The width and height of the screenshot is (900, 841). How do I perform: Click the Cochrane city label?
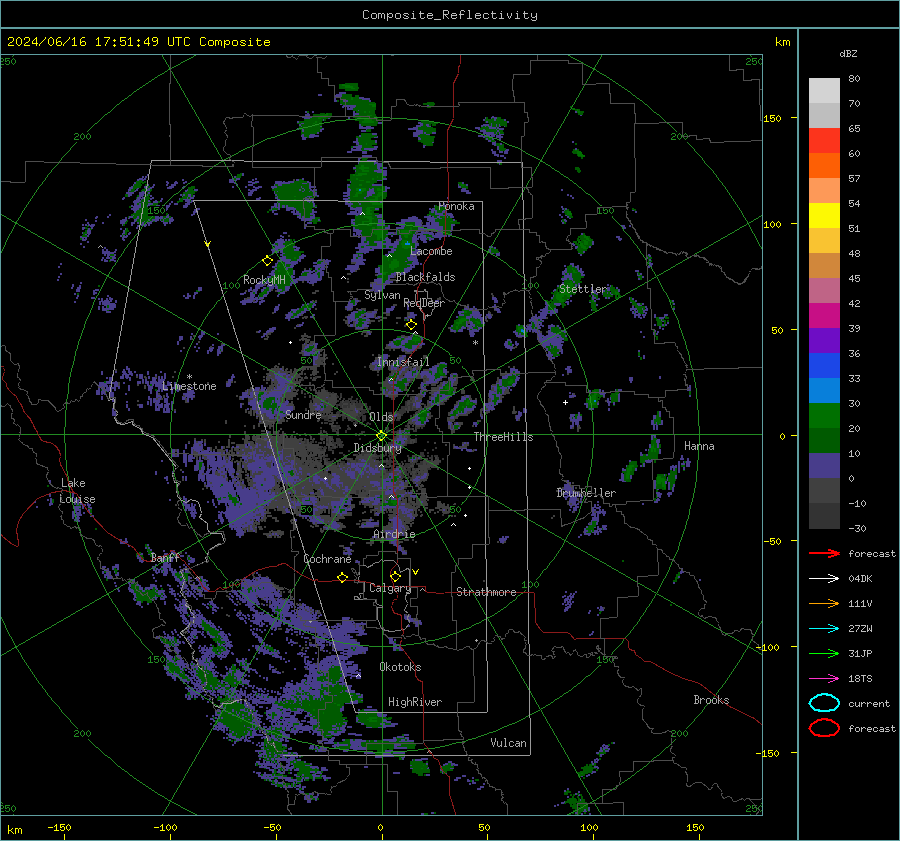point(327,559)
